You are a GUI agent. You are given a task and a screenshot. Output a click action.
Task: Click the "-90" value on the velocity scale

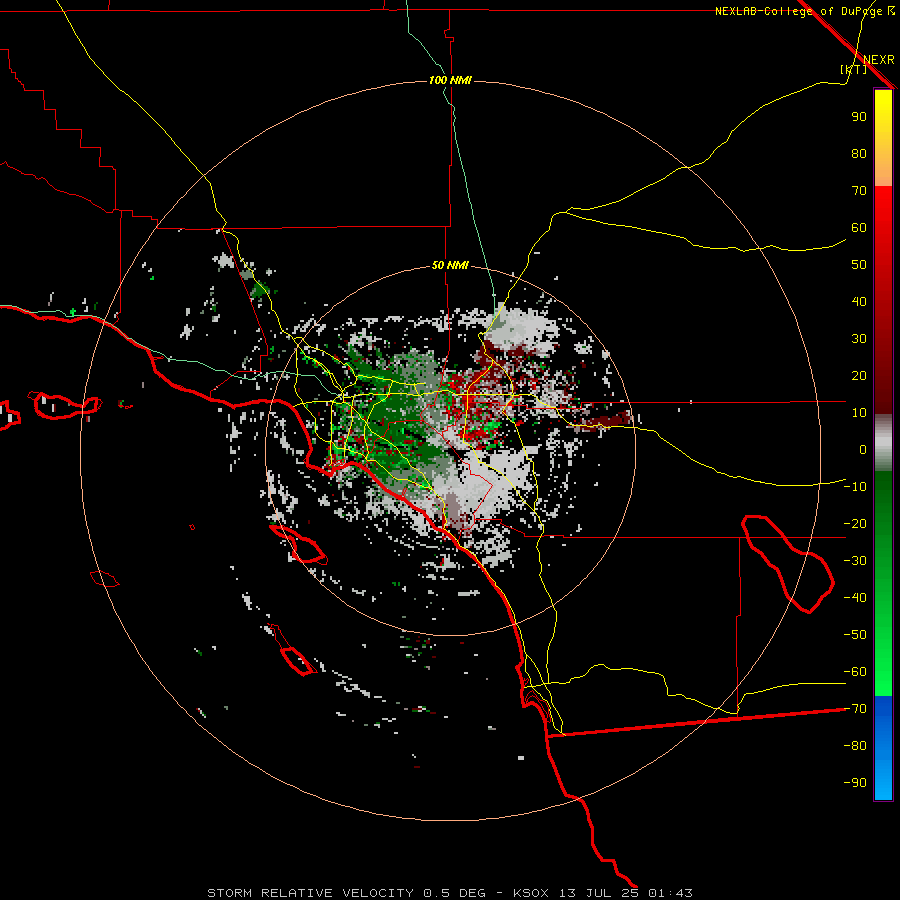(x=855, y=783)
